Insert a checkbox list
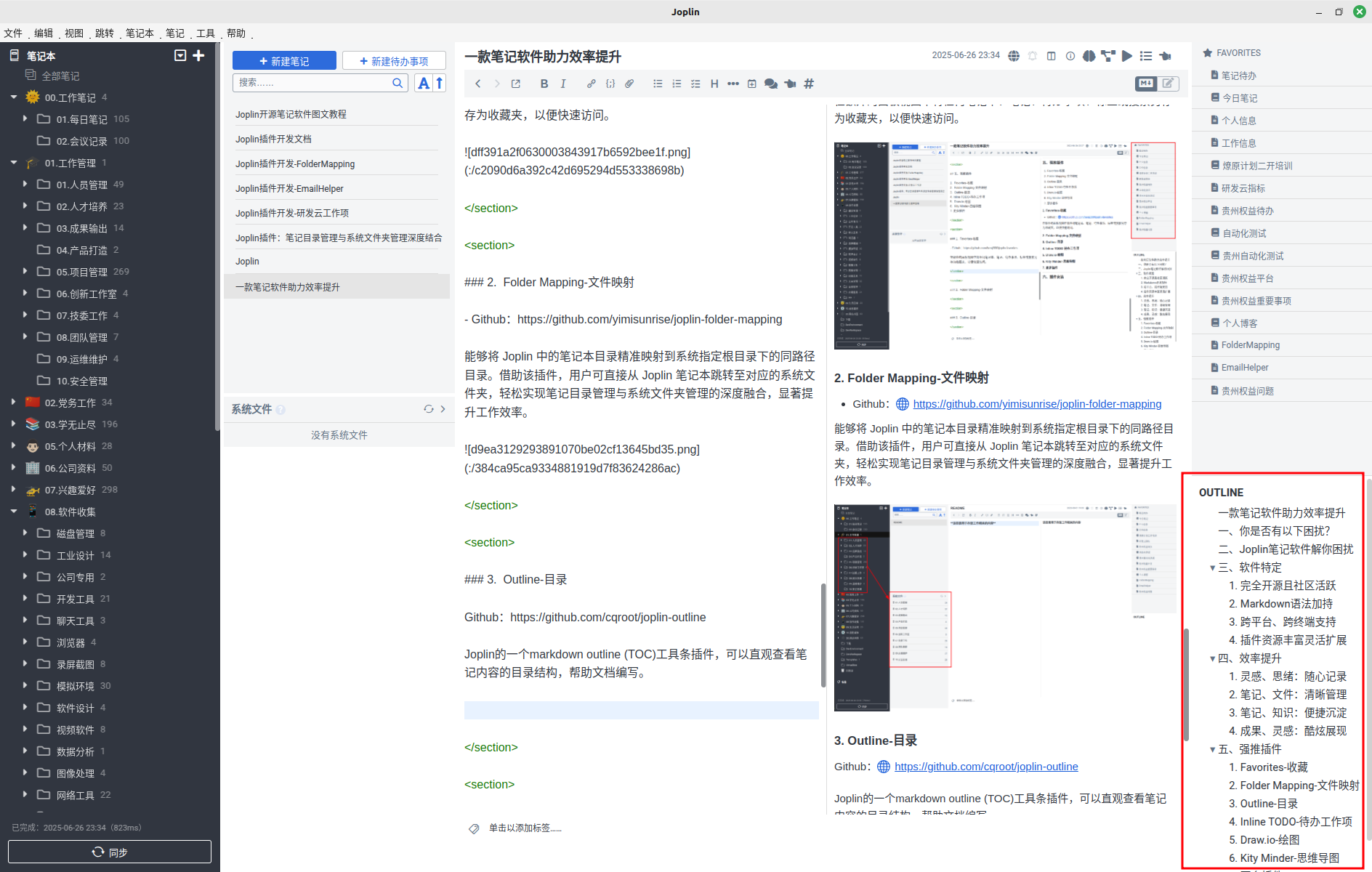Screen dimensions: 1372x872 click(x=695, y=84)
